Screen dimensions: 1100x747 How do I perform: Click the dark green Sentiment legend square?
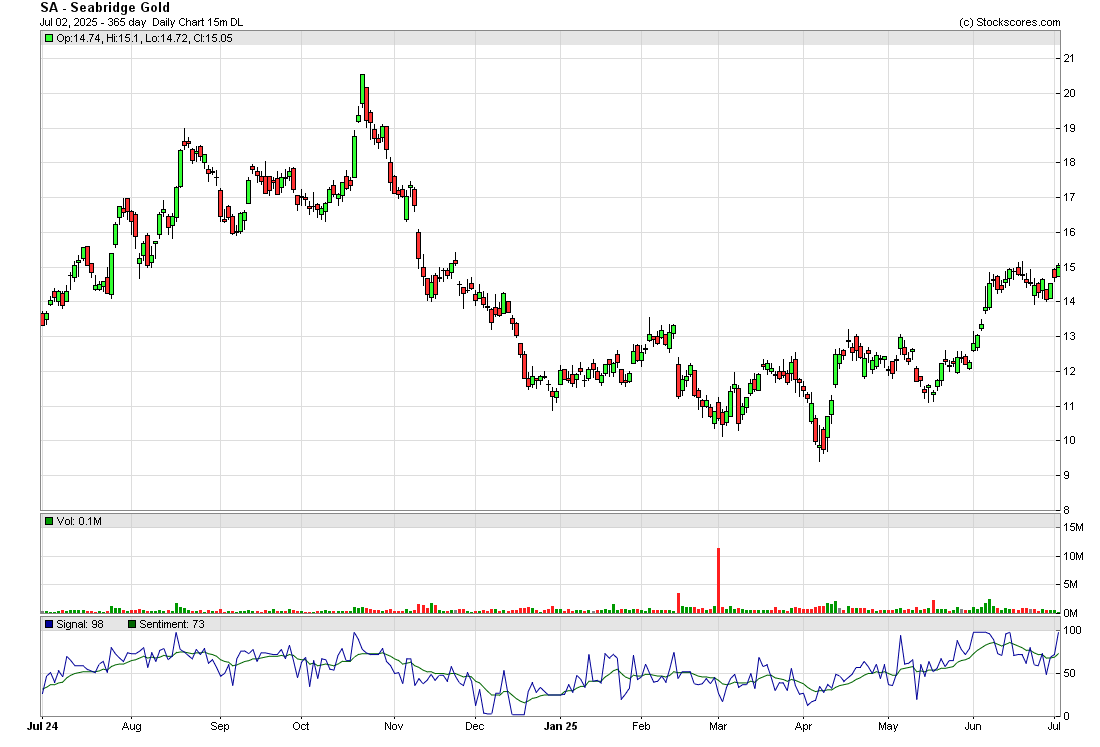coord(132,624)
